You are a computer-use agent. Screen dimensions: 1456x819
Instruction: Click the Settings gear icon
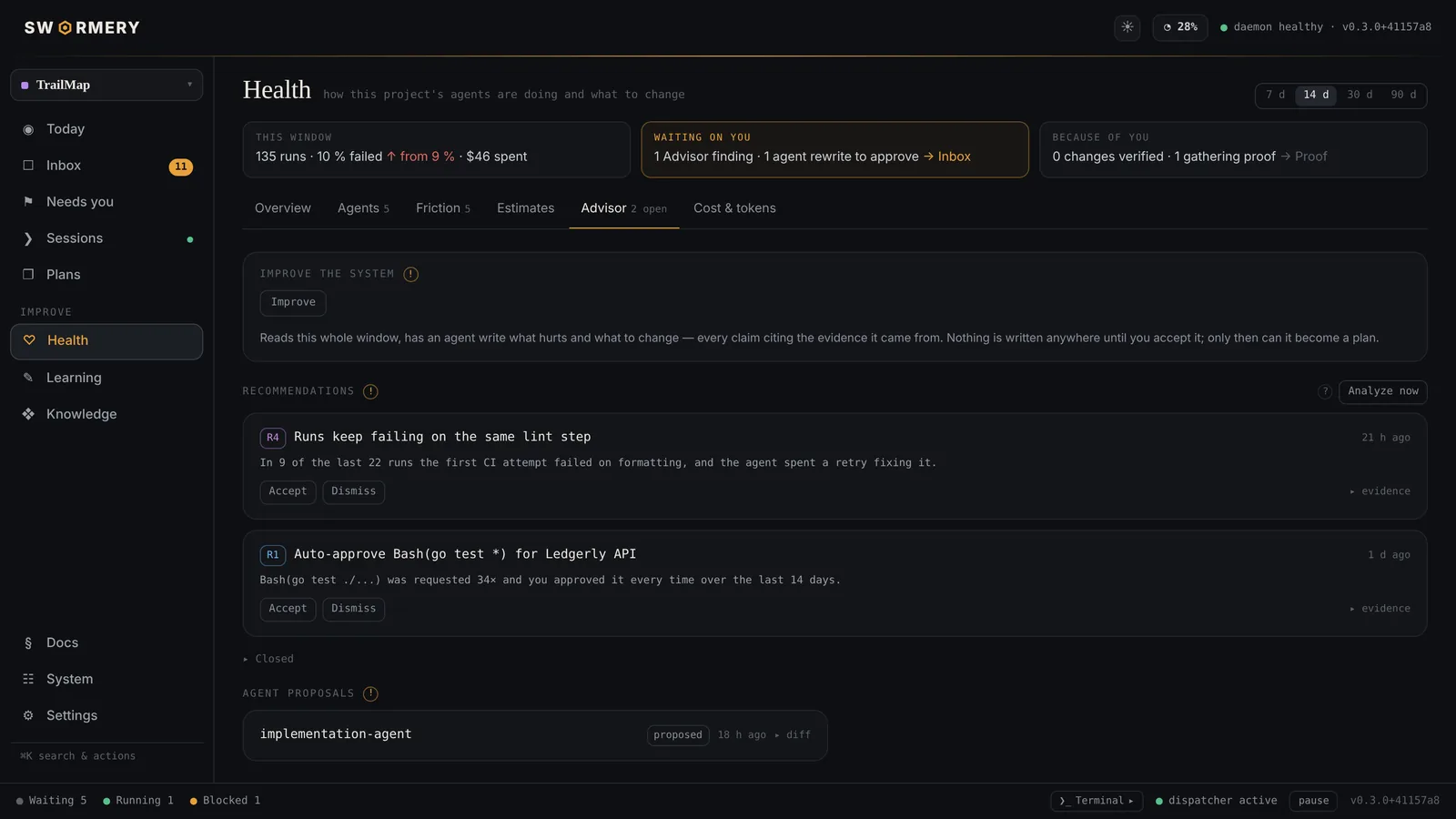point(28,715)
